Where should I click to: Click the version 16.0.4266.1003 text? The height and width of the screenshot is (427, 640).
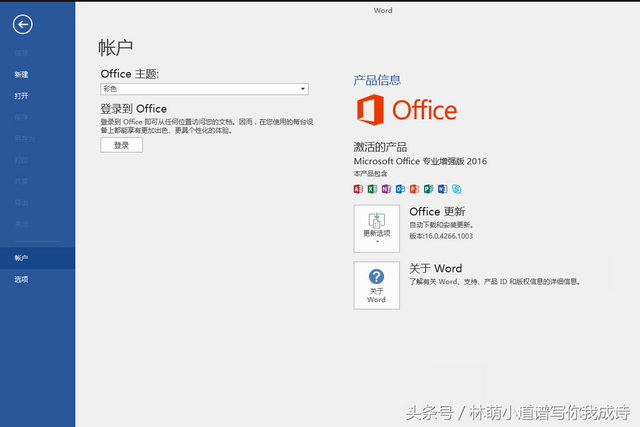(x=441, y=236)
